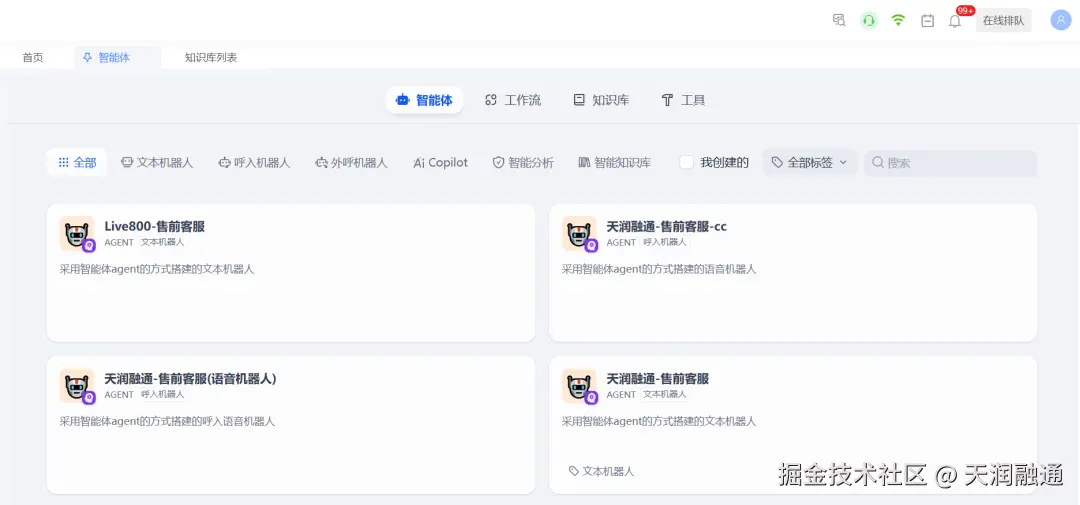The image size is (1080, 505).
Task: Select the 知识库 section
Action: click(601, 100)
